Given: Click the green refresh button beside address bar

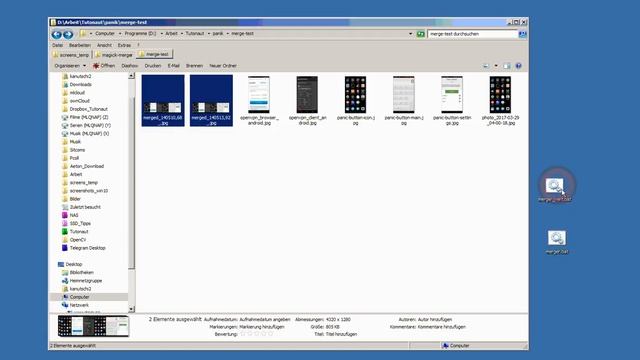Looking at the screenshot, I should [x=420, y=34].
